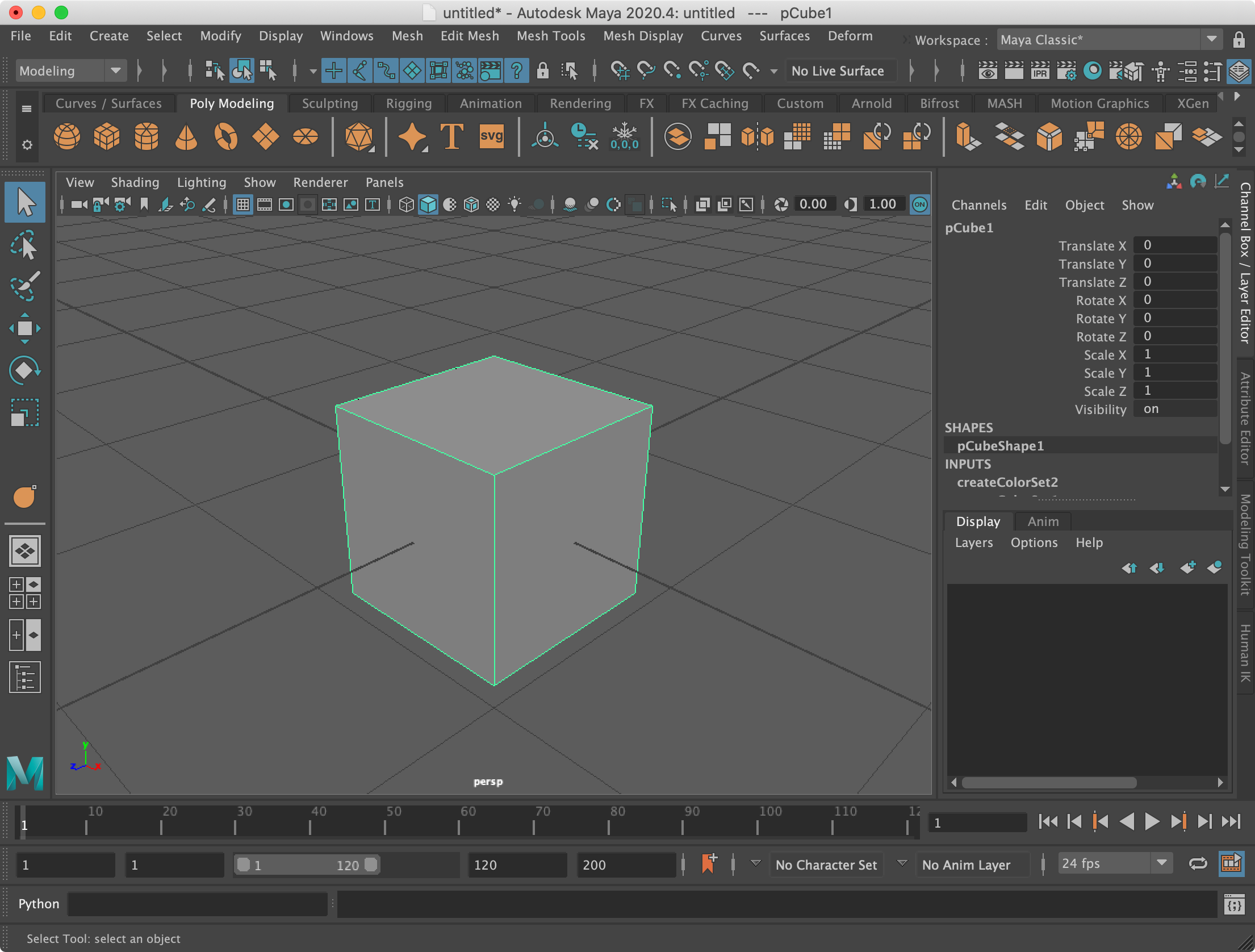Screen dimensions: 1255x952
Task: Select the createColorSet2 input node
Action: [x=1007, y=482]
